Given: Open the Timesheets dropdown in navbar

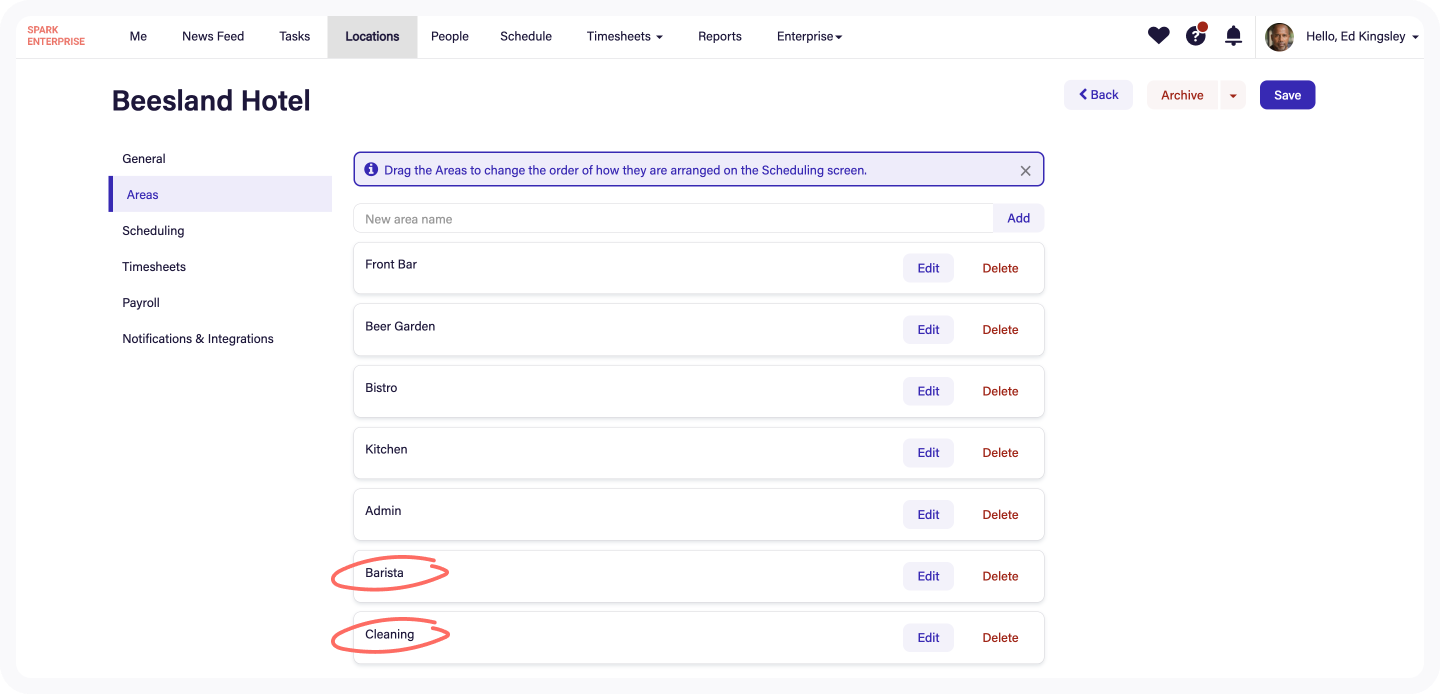Looking at the screenshot, I should tap(624, 36).
